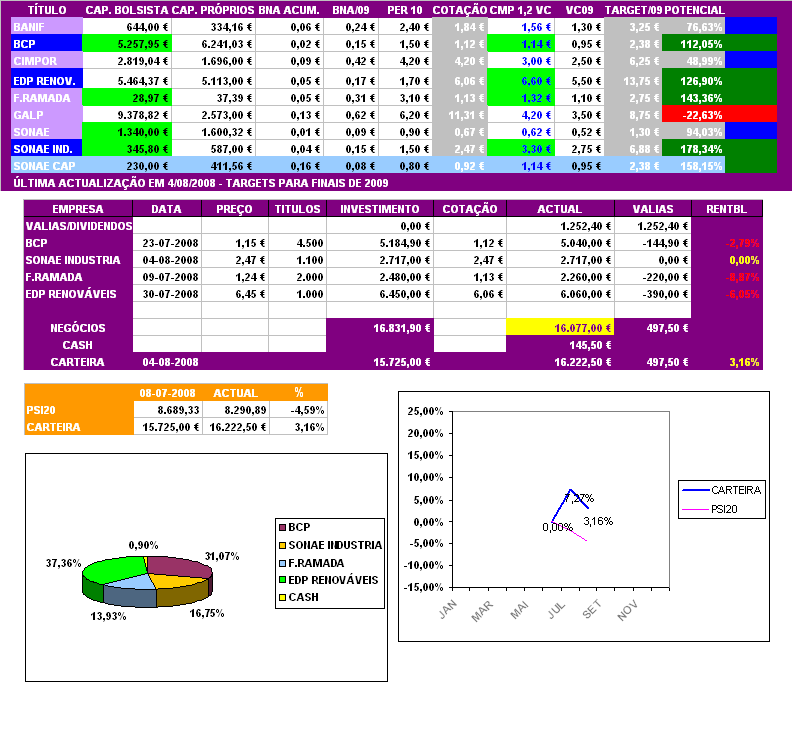The width and height of the screenshot is (793, 730).
Task: Select the BCP title cell in top table
Action: point(47,44)
